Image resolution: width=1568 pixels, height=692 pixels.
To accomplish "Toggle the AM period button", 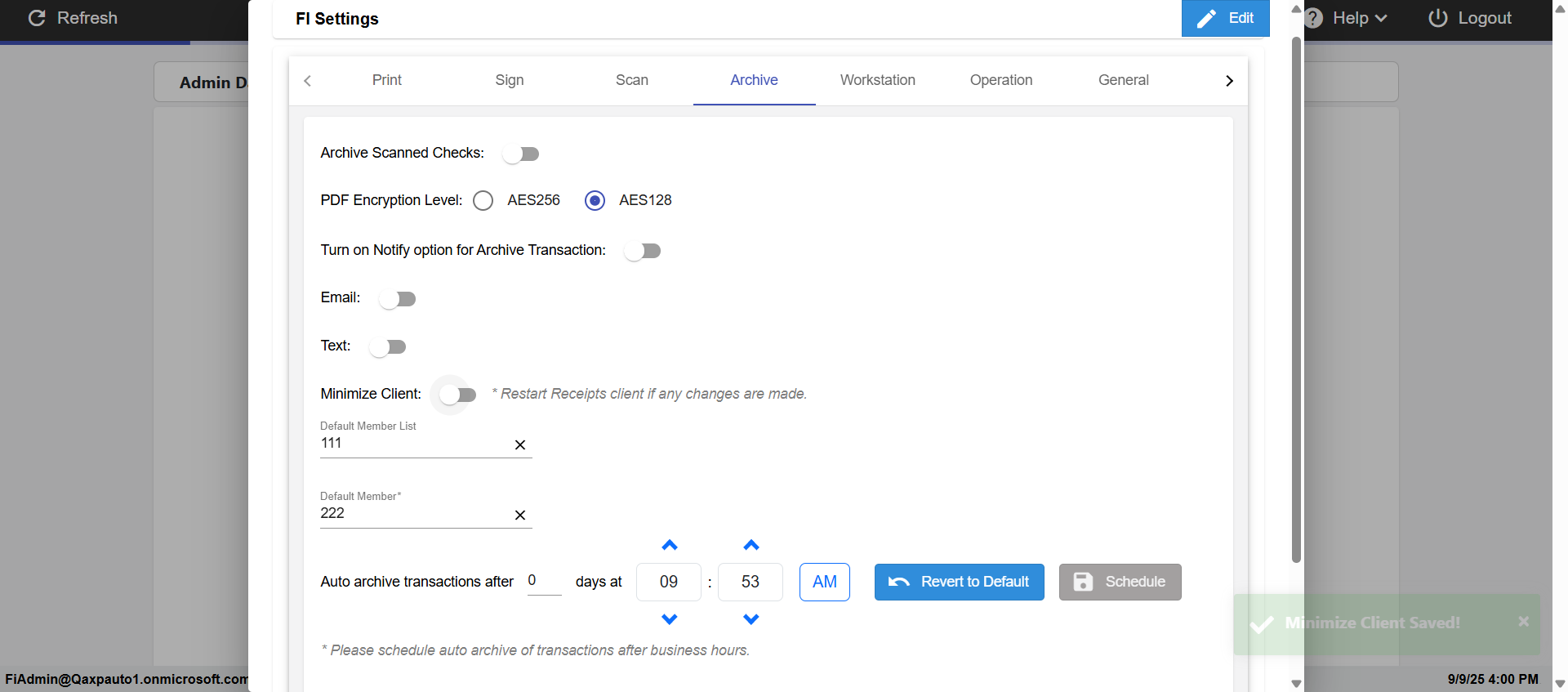I will tap(824, 582).
